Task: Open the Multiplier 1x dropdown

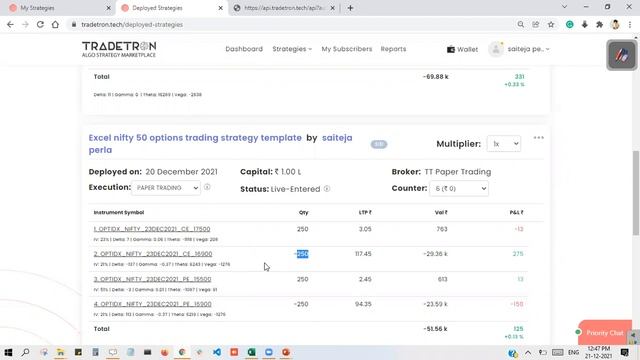Action: point(504,144)
